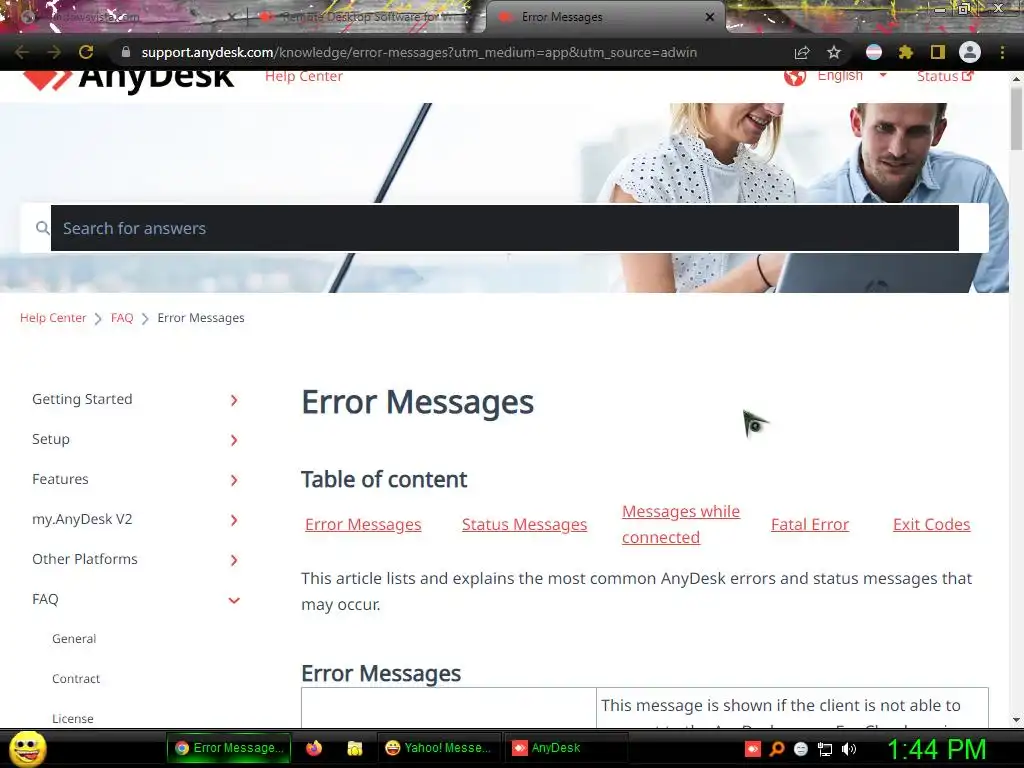Open the volume speaker tray icon

[x=849, y=748]
